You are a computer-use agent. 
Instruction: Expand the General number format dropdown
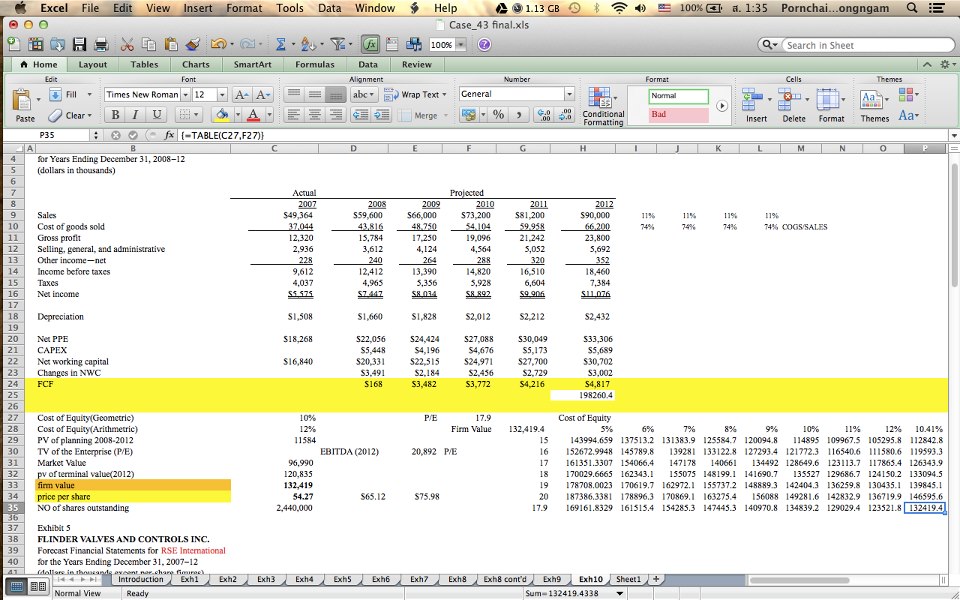tap(568, 94)
